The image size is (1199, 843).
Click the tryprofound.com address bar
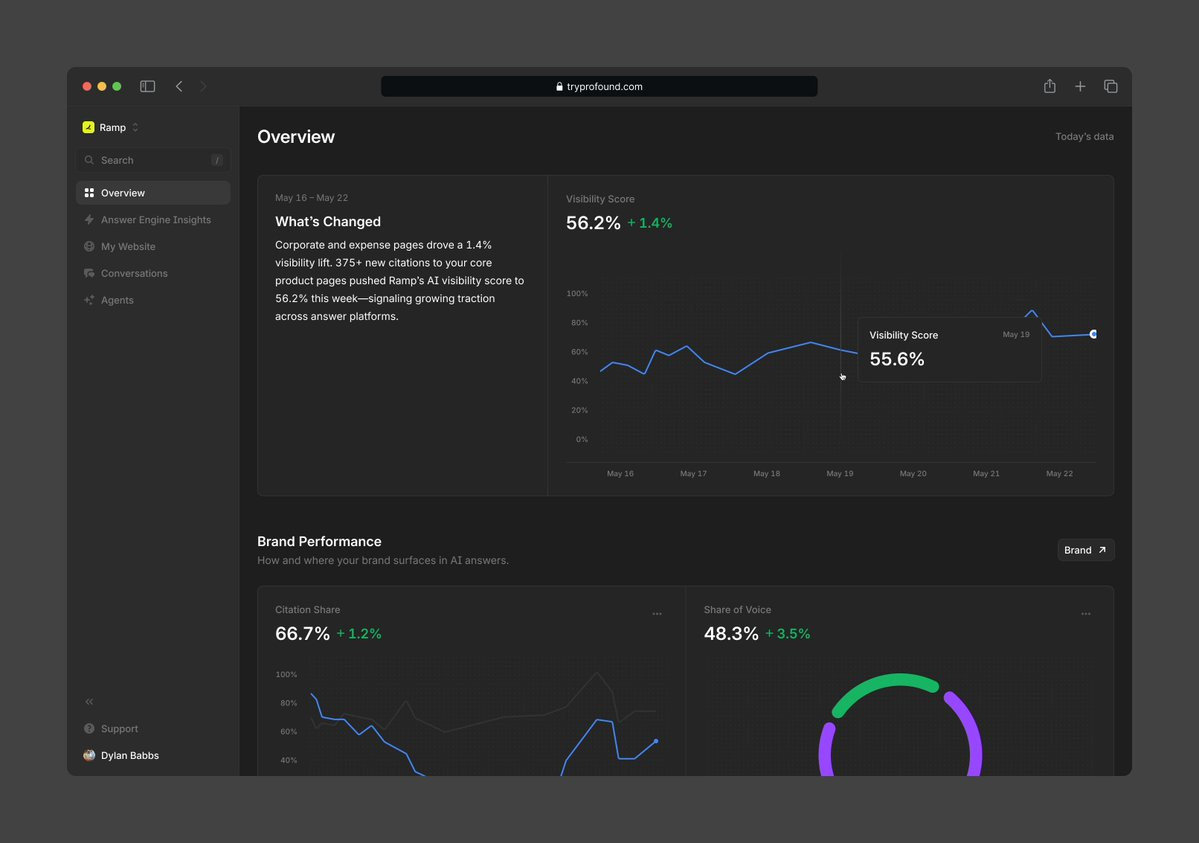599,86
